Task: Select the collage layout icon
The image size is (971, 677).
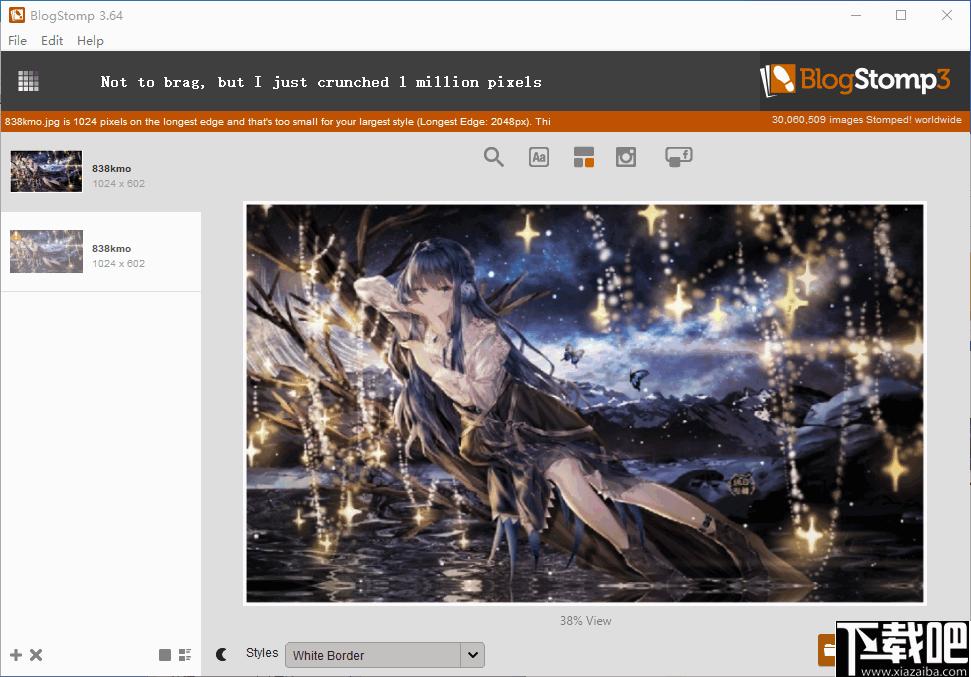Action: coord(583,157)
